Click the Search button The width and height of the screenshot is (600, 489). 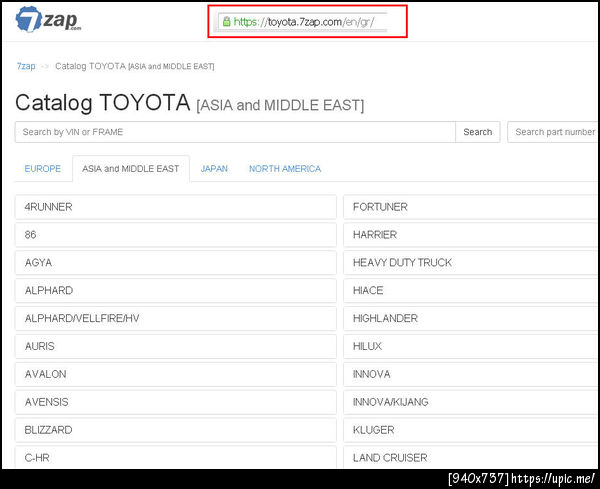[478, 132]
